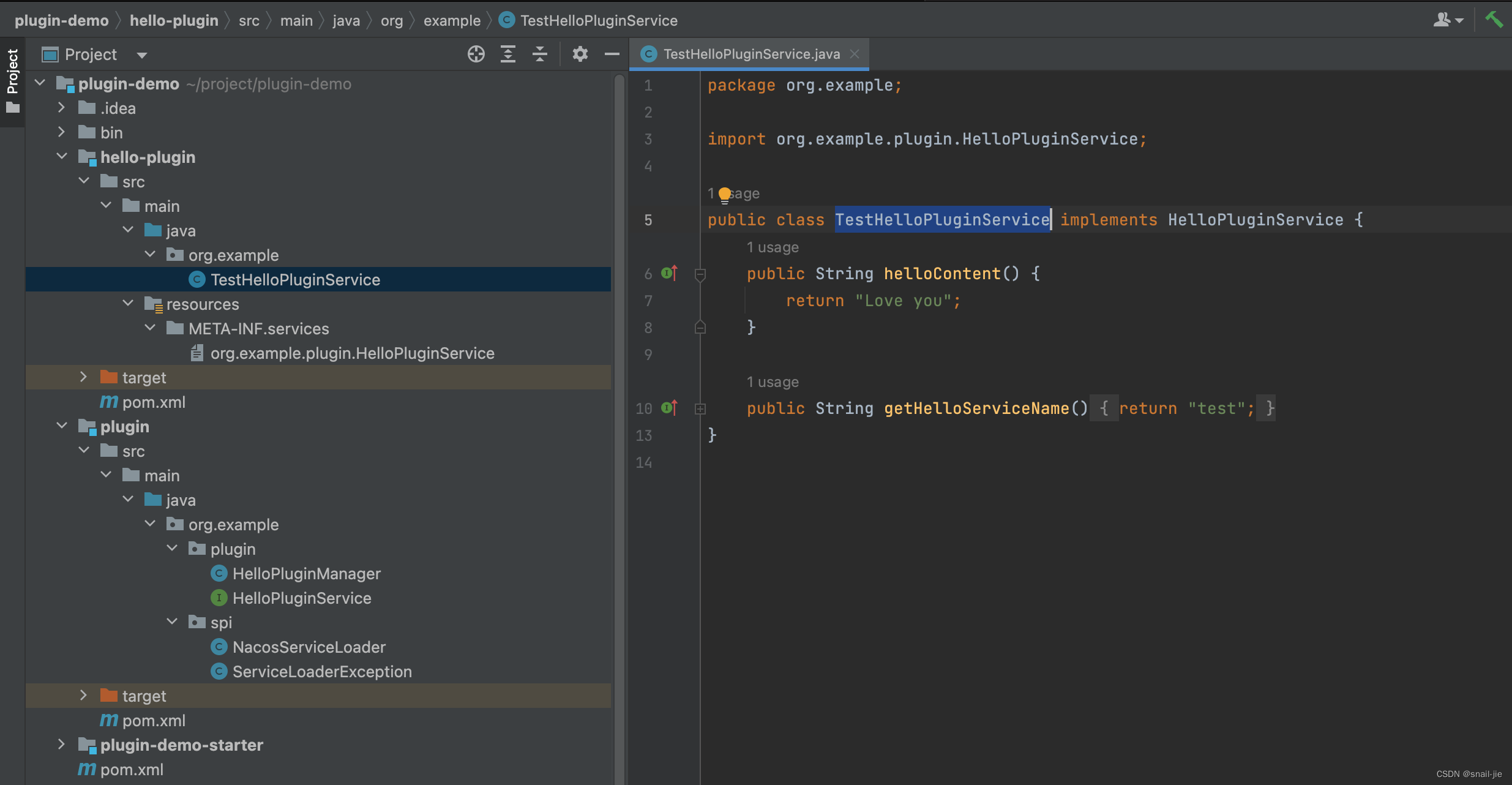1512x785 pixels.
Task: Collapse helloContent method fold marker on line 6
Action: 700,274
